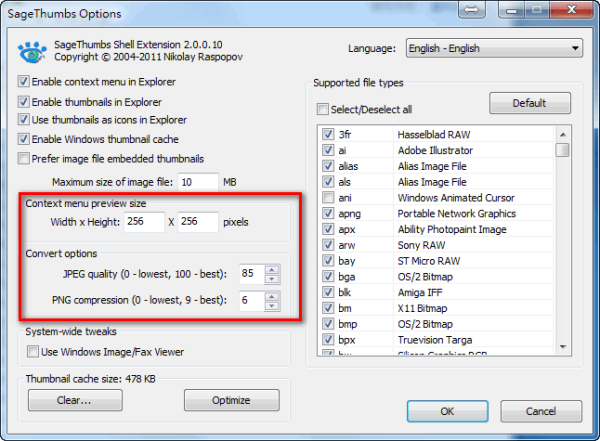
Task: Click the Maximum size of image file field
Action: click(198, 182)
